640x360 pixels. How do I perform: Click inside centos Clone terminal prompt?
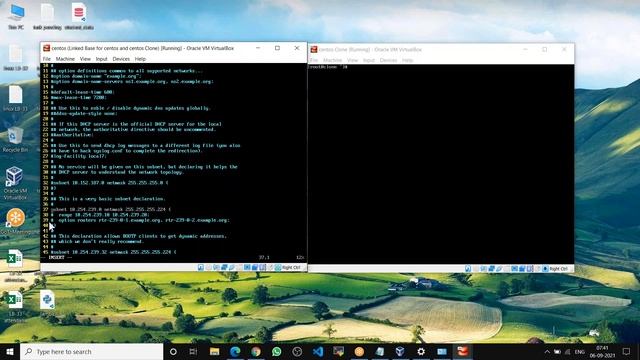click(328, 67)
